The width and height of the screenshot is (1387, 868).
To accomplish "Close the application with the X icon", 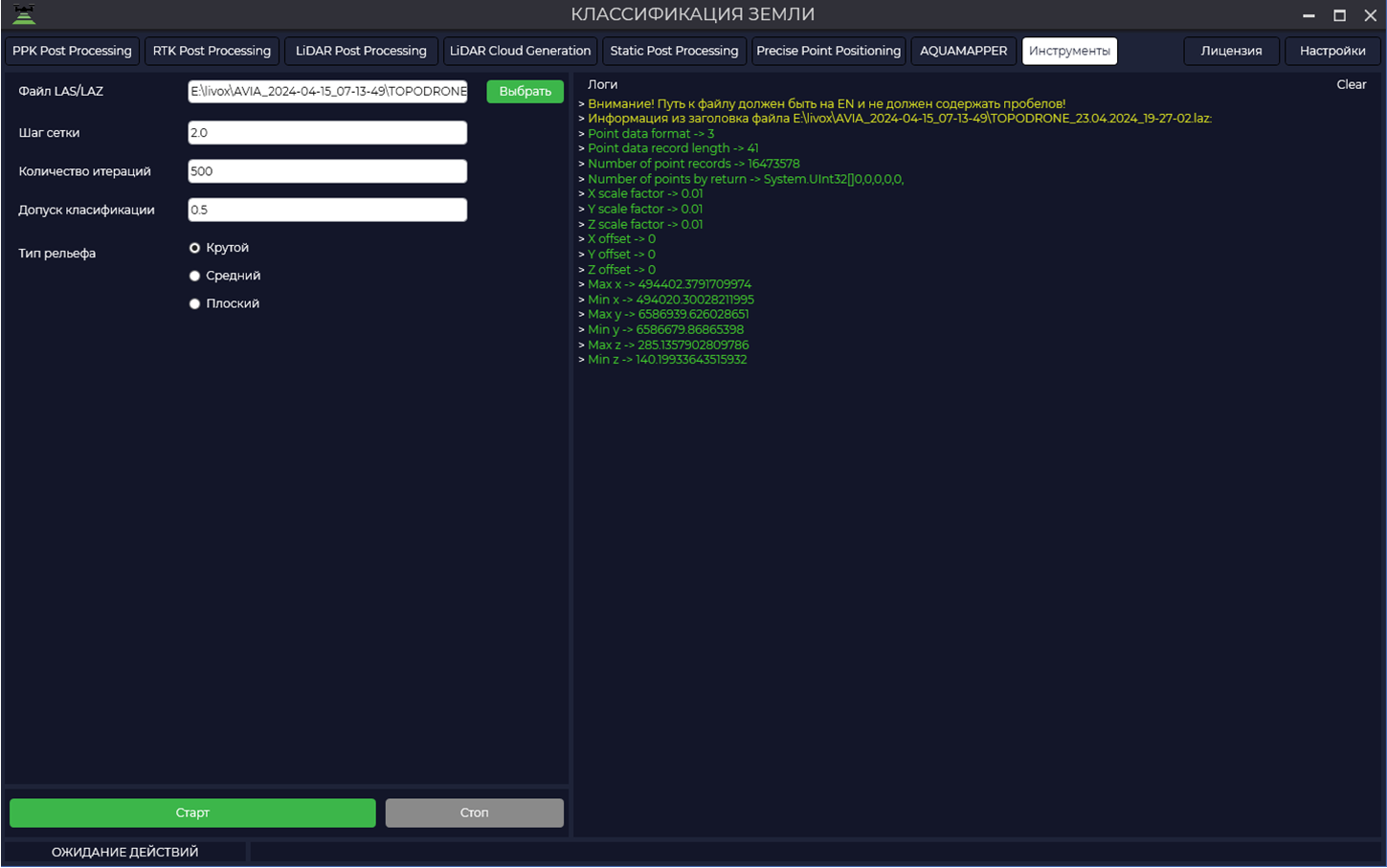I will (x=1370, y=15).
